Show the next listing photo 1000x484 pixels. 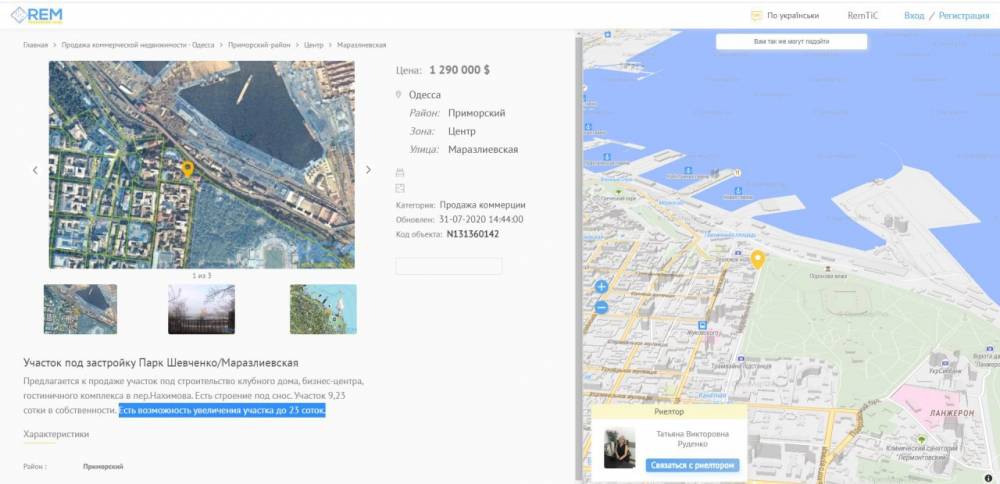[x=368, y=170]
